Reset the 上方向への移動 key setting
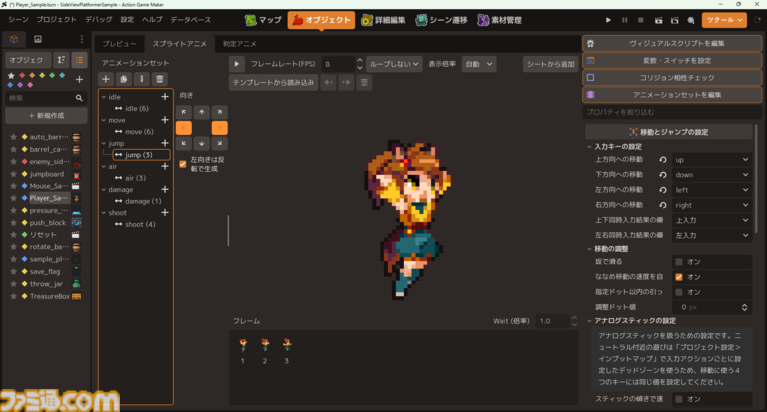Image resolution: width=767 pixels, height=412 pixels. pos(663,160)
